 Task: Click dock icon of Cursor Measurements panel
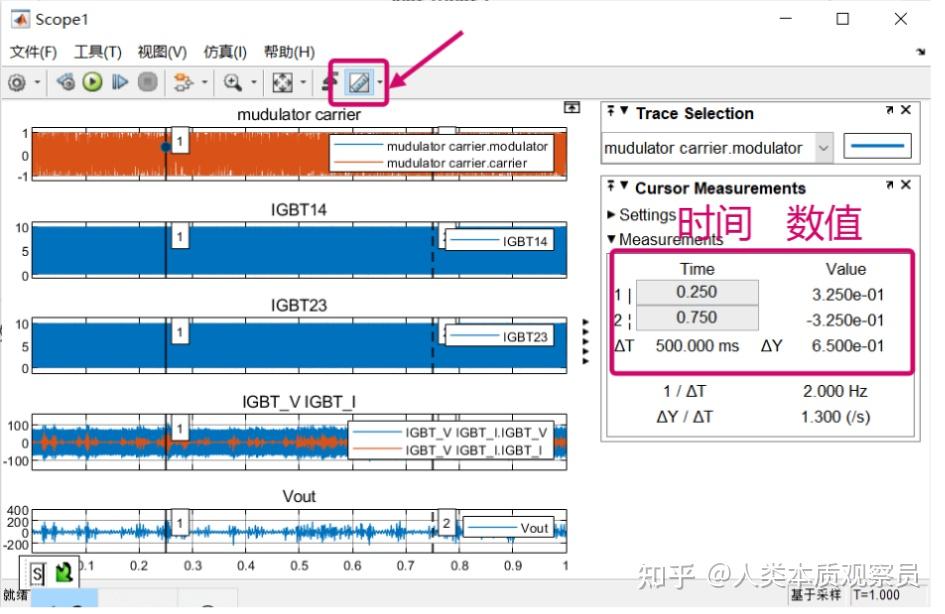[x=611, y=186]
